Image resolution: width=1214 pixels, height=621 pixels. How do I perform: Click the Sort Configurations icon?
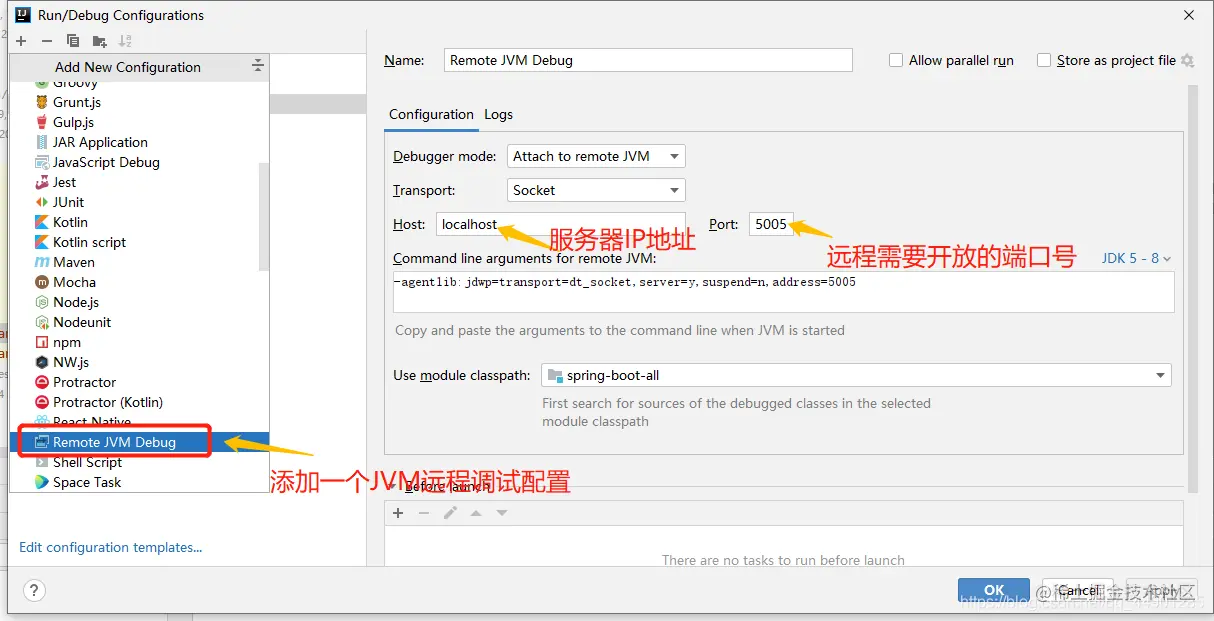click(x=125, y=41)
